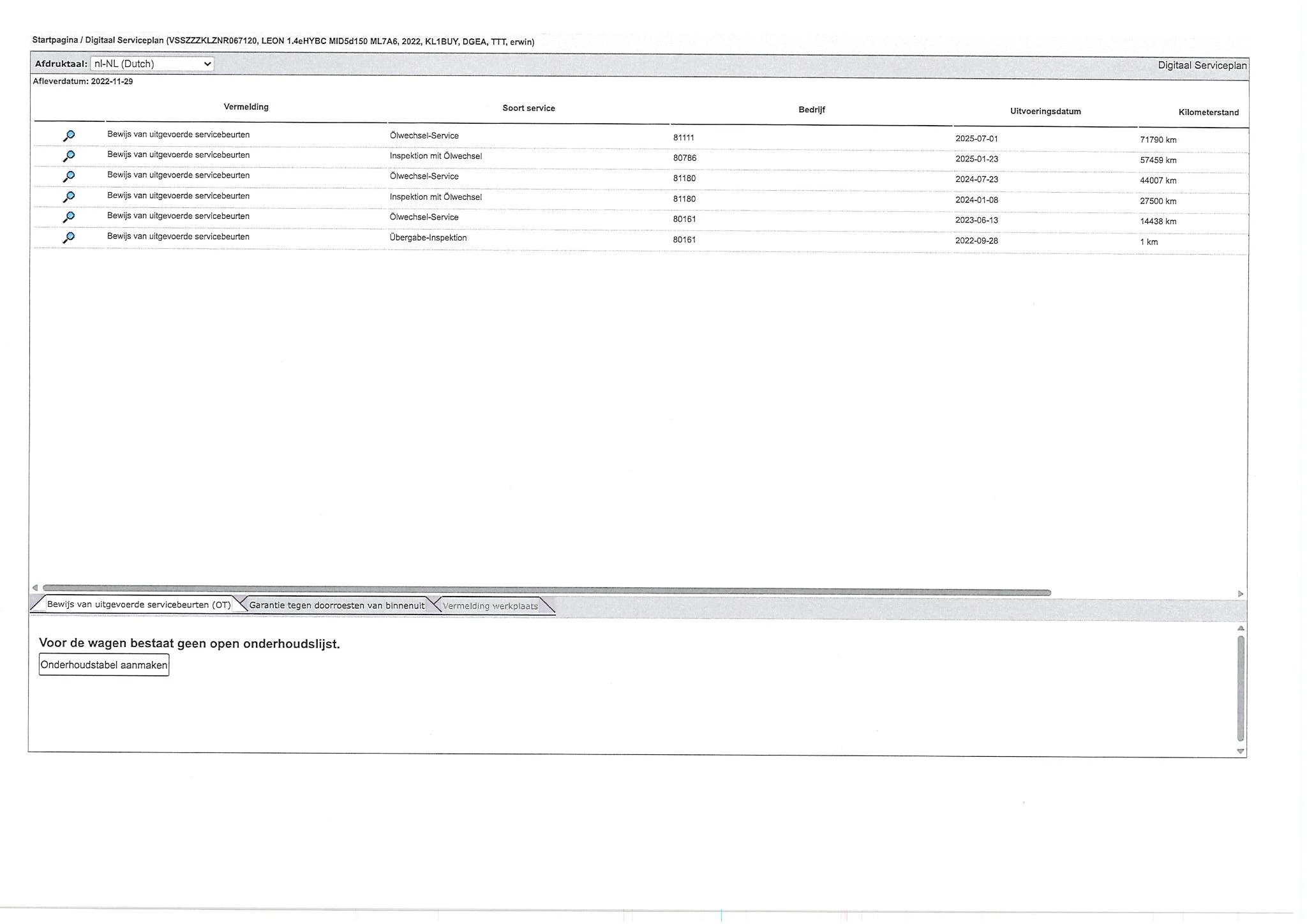This screenshot has width=1307, height=924.
Task: Click the vertical scrollbar up arrow
Action: coord(1241,629)
